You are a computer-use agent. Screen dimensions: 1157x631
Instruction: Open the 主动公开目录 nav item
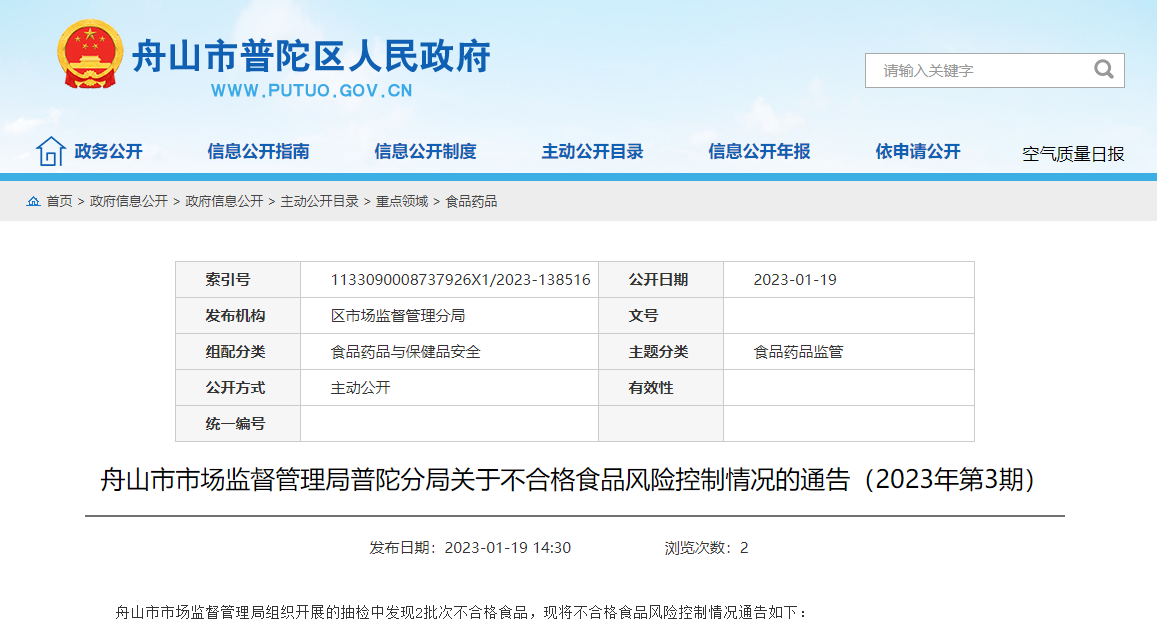[x=593, y=151]
